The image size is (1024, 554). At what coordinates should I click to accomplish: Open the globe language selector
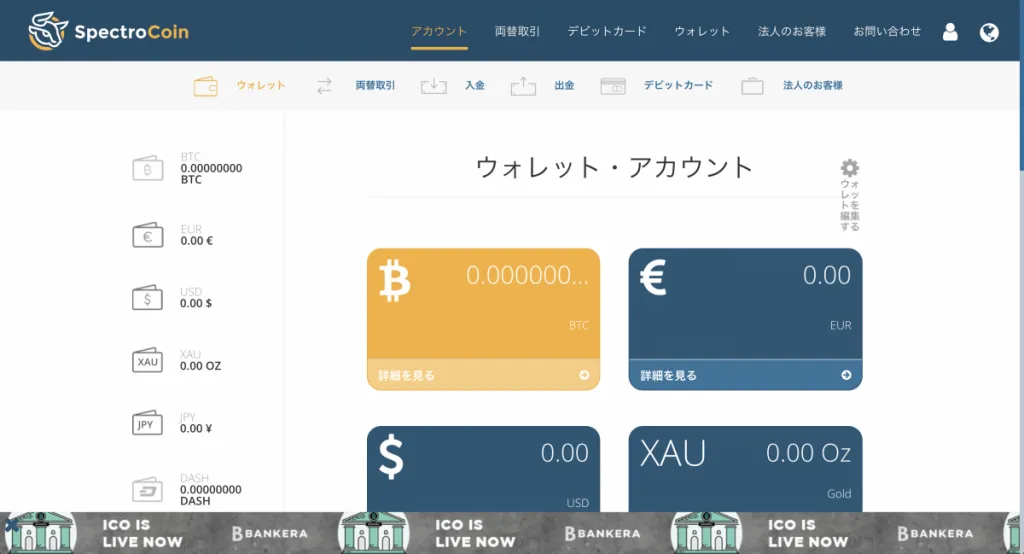pyautogui.click(x=989, y=32)
